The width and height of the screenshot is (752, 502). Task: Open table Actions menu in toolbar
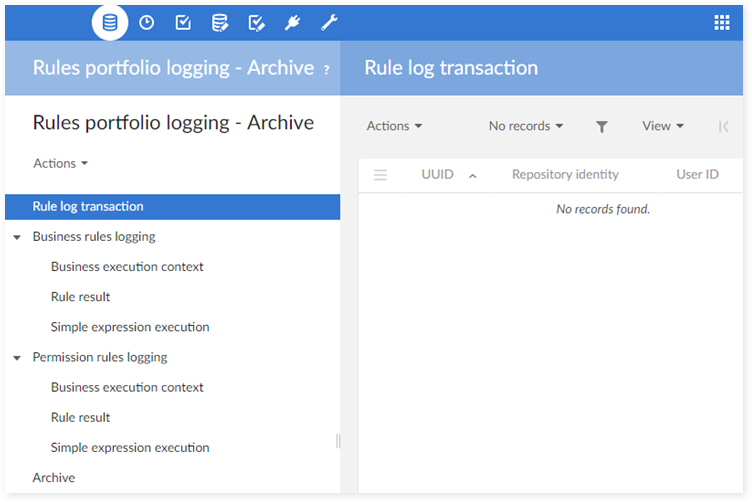pos(394,126)
